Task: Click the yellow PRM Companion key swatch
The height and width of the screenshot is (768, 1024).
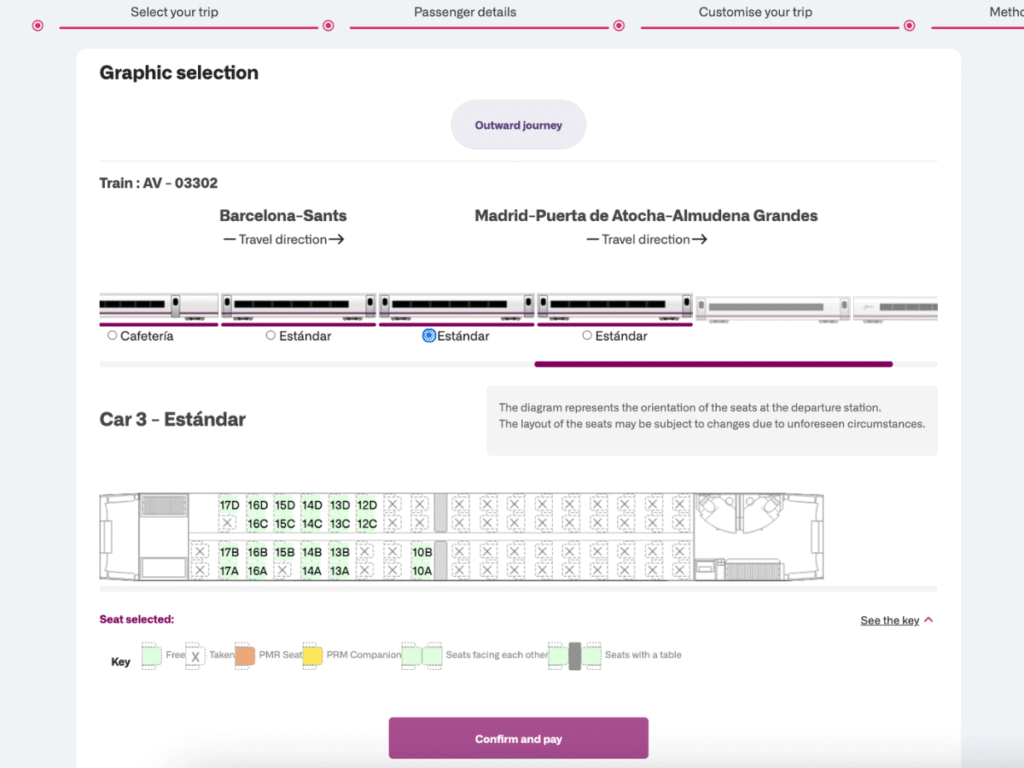Action: (x=312, y=656)
